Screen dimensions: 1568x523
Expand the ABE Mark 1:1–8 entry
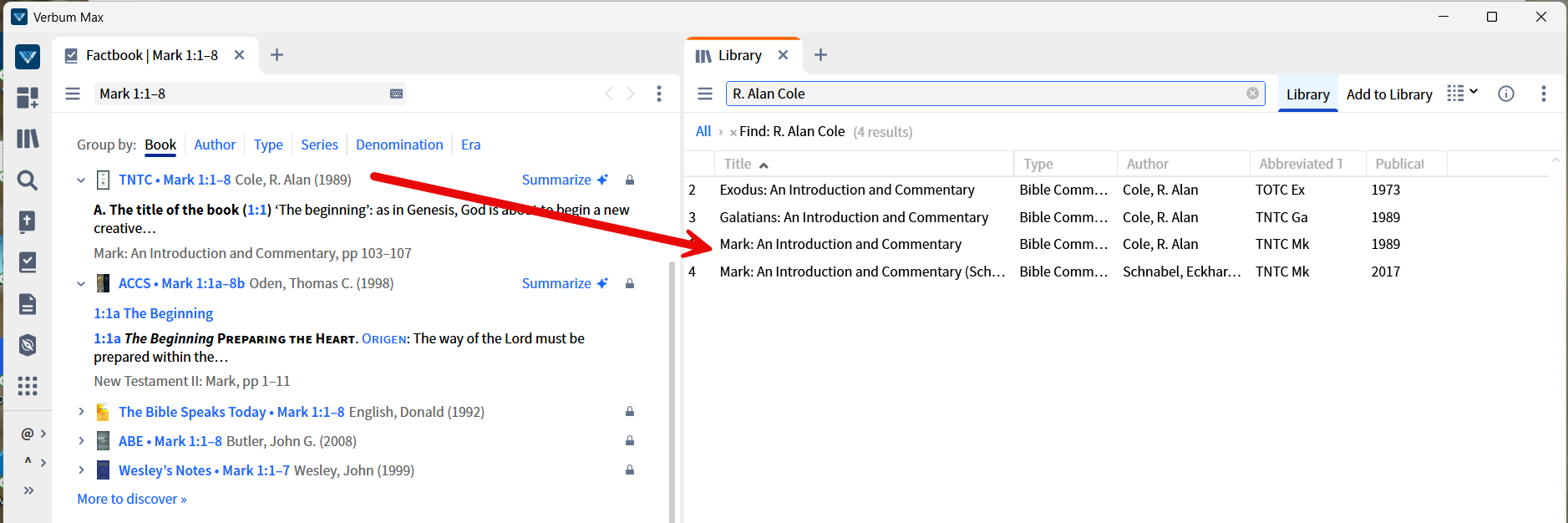(81, 440)
